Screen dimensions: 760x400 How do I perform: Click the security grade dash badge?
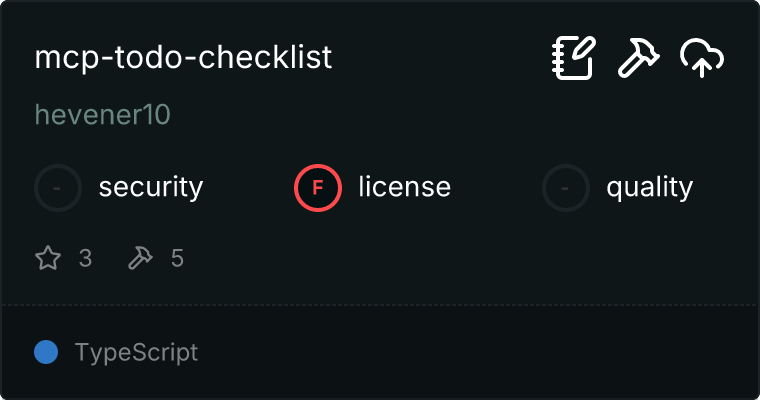[x=58, y=187]
